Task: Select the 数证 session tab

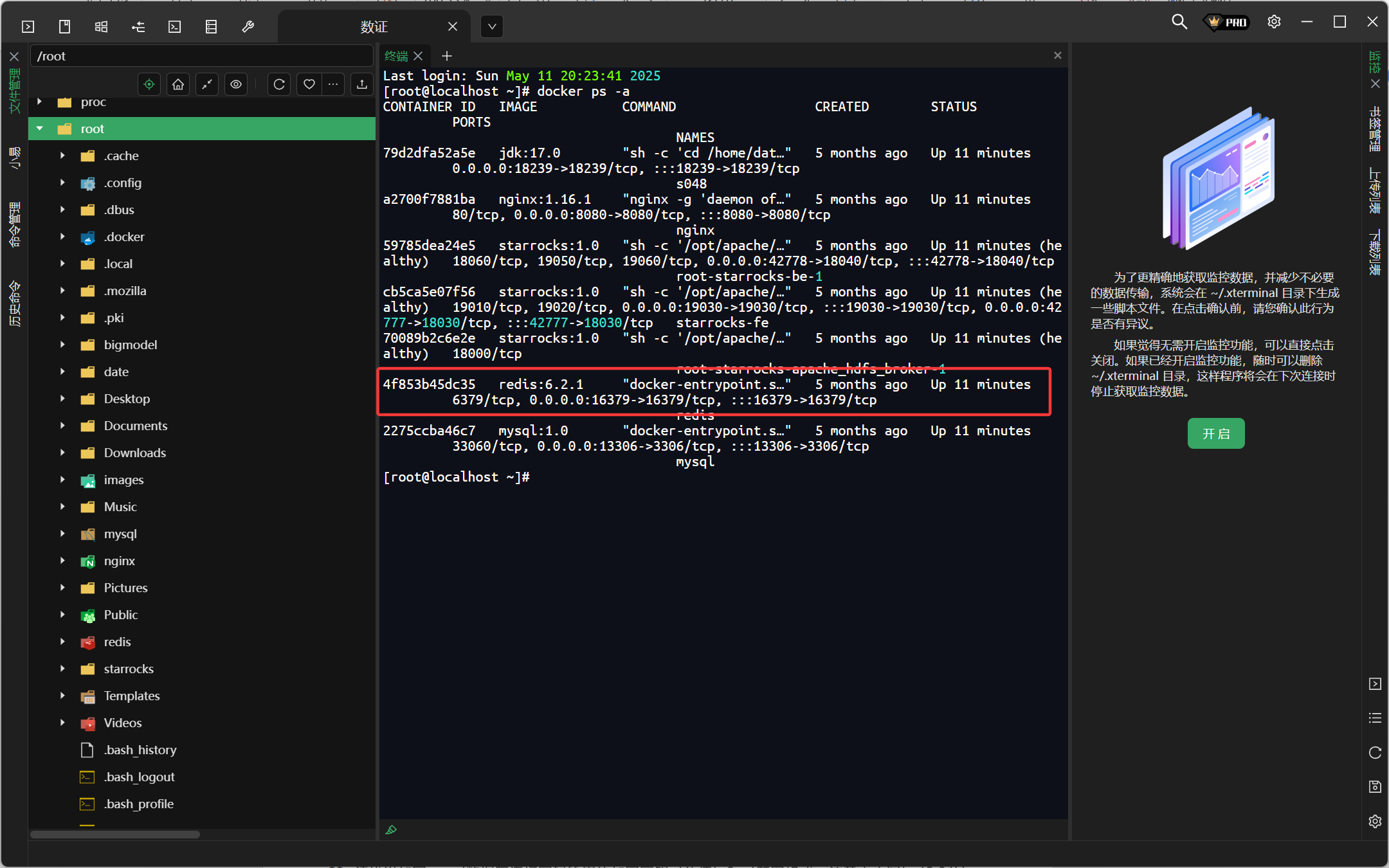Action: (374, 26)
